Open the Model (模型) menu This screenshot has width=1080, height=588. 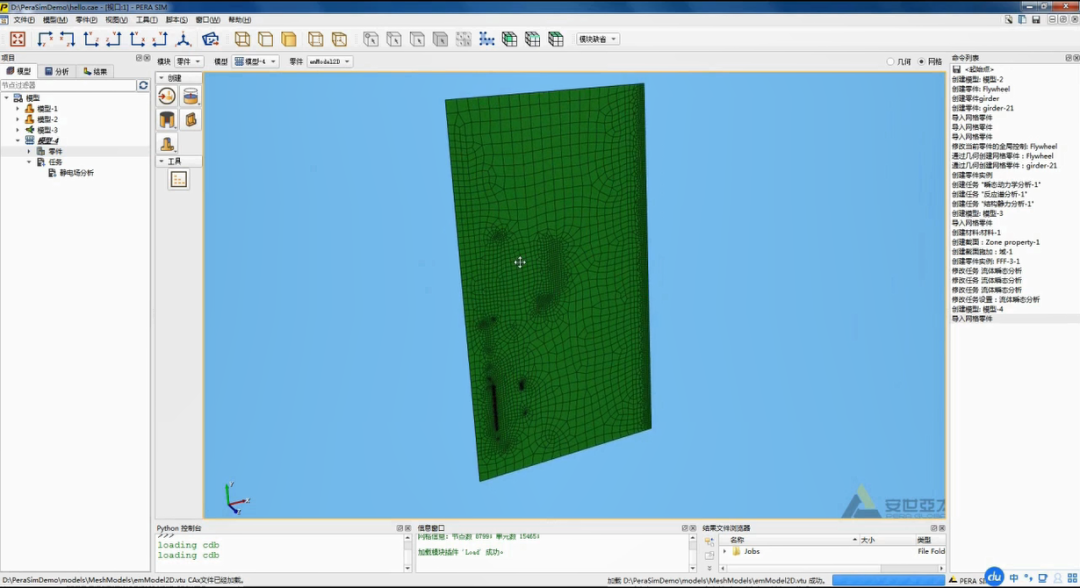(x=55, y=20)
